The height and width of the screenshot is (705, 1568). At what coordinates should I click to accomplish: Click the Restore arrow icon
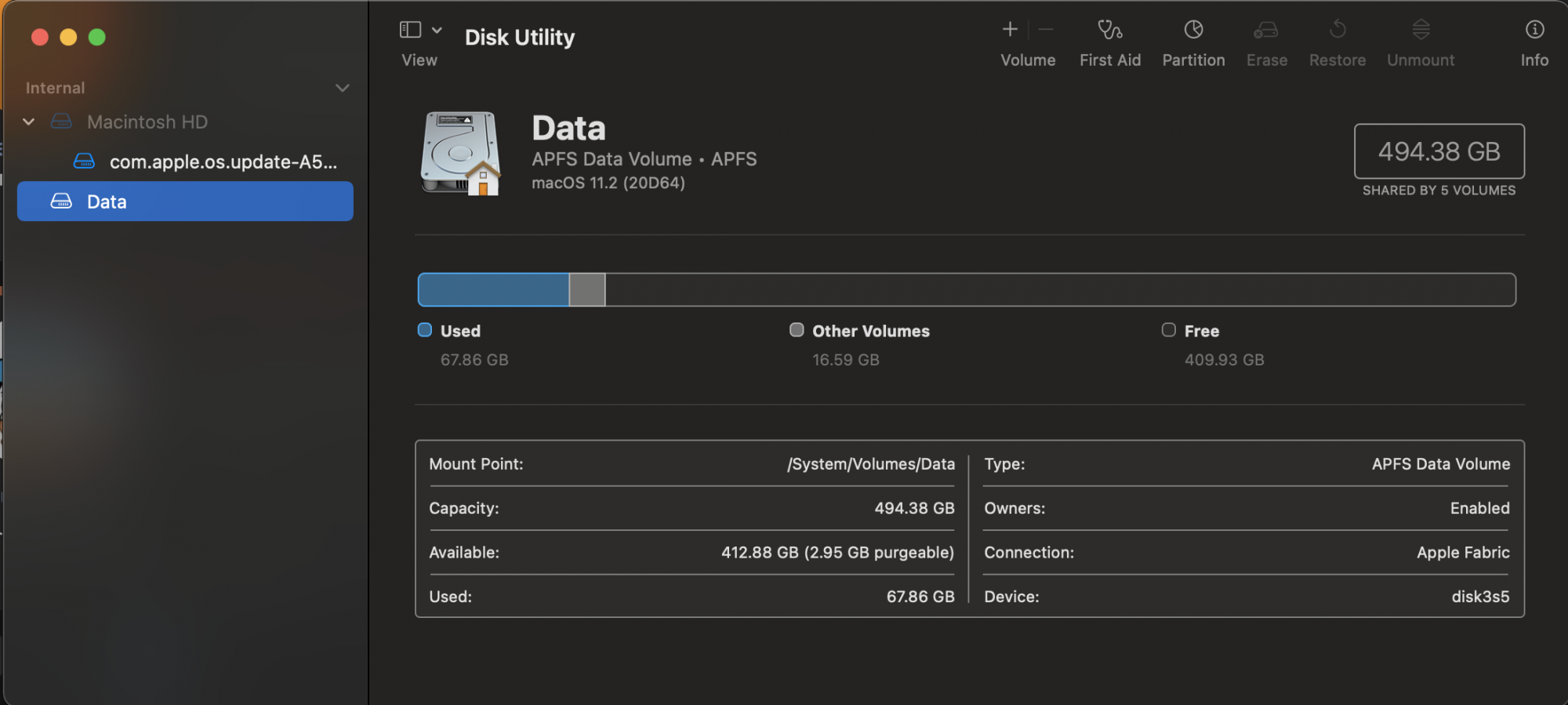1338,30
